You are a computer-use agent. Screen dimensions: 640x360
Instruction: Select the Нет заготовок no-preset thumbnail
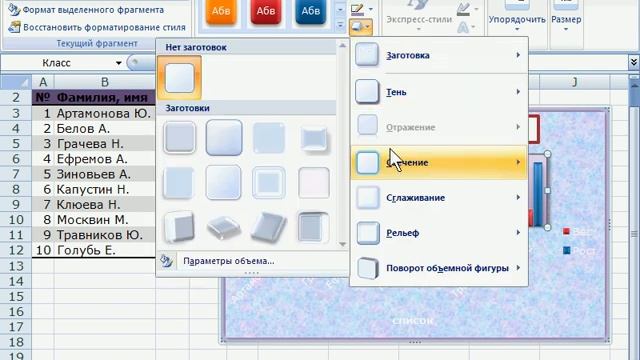pos(180,78)
